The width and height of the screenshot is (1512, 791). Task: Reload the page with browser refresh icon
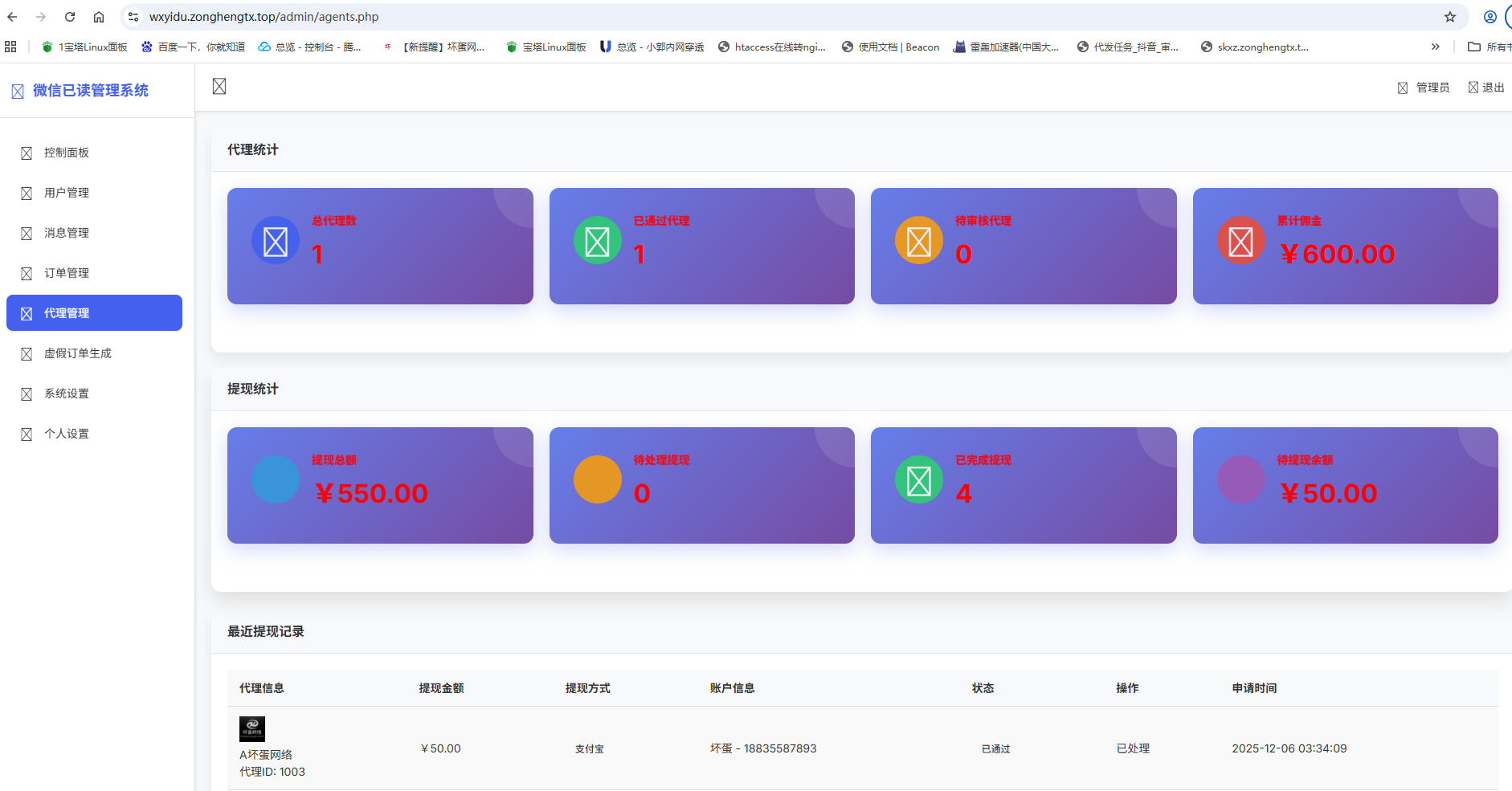tap(70, 17)
